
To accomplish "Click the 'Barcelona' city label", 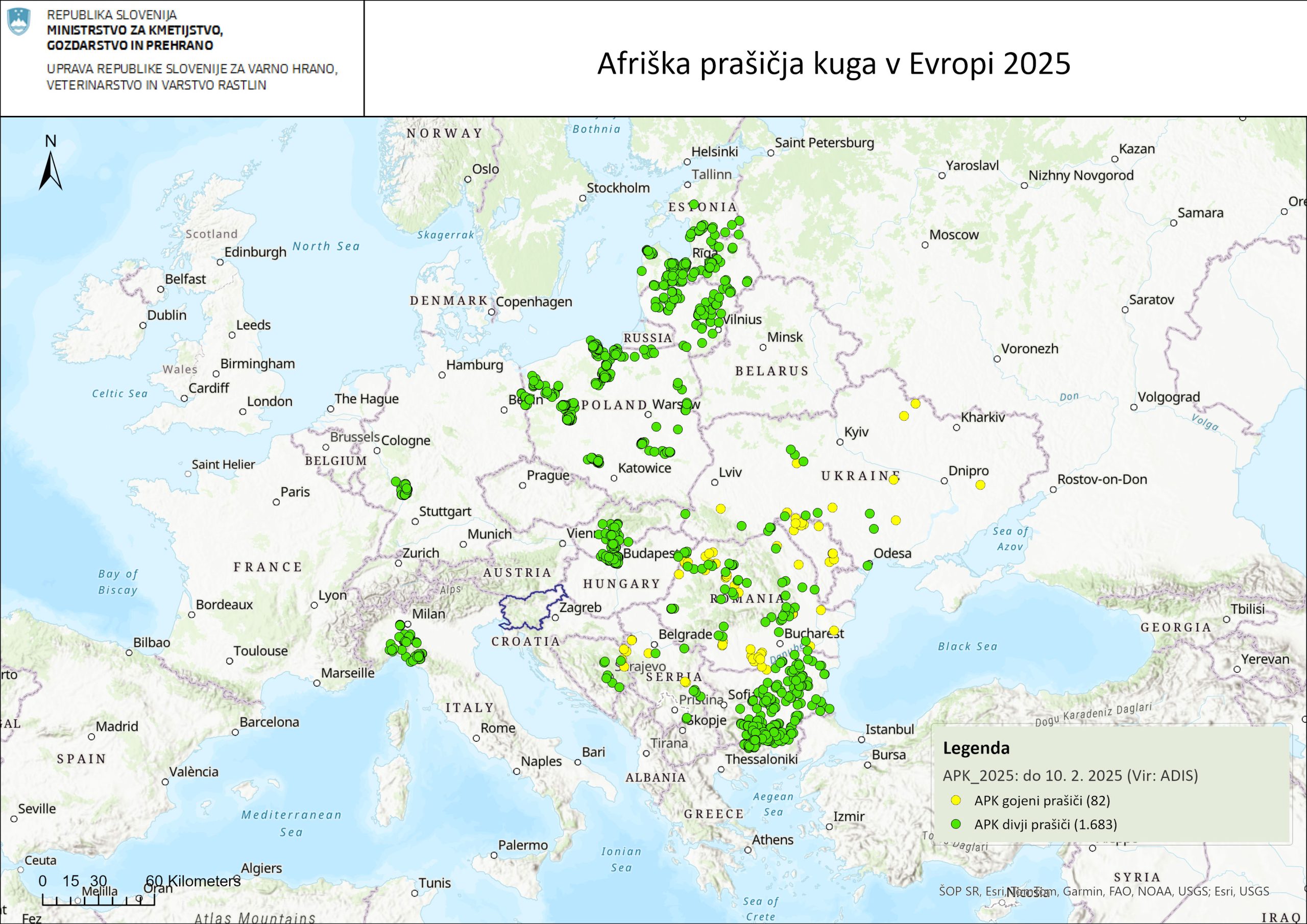I will (269, 722).
